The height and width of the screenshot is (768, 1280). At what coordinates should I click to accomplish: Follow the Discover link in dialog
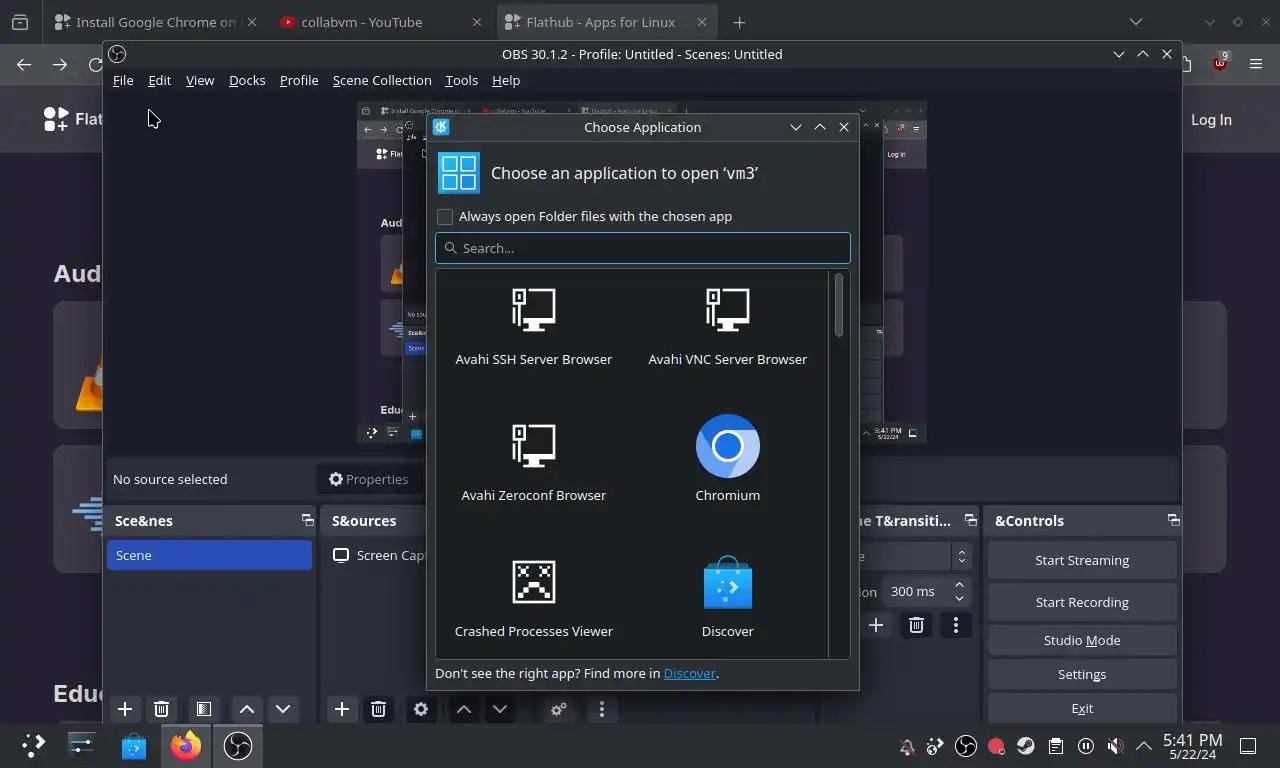[690, 673]
